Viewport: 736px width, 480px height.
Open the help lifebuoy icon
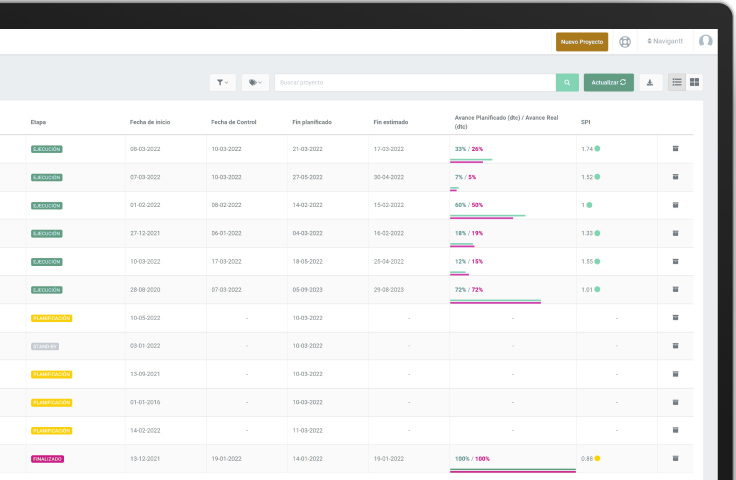[625, 42]
